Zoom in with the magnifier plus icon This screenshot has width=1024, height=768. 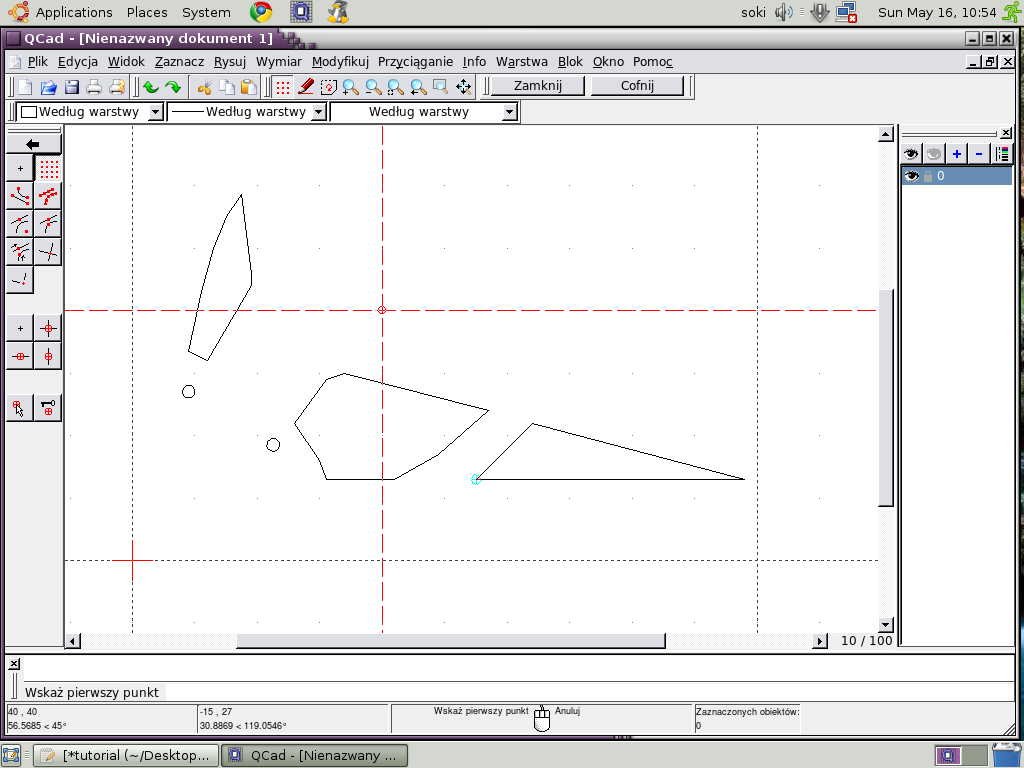click(x=351, y=87)
